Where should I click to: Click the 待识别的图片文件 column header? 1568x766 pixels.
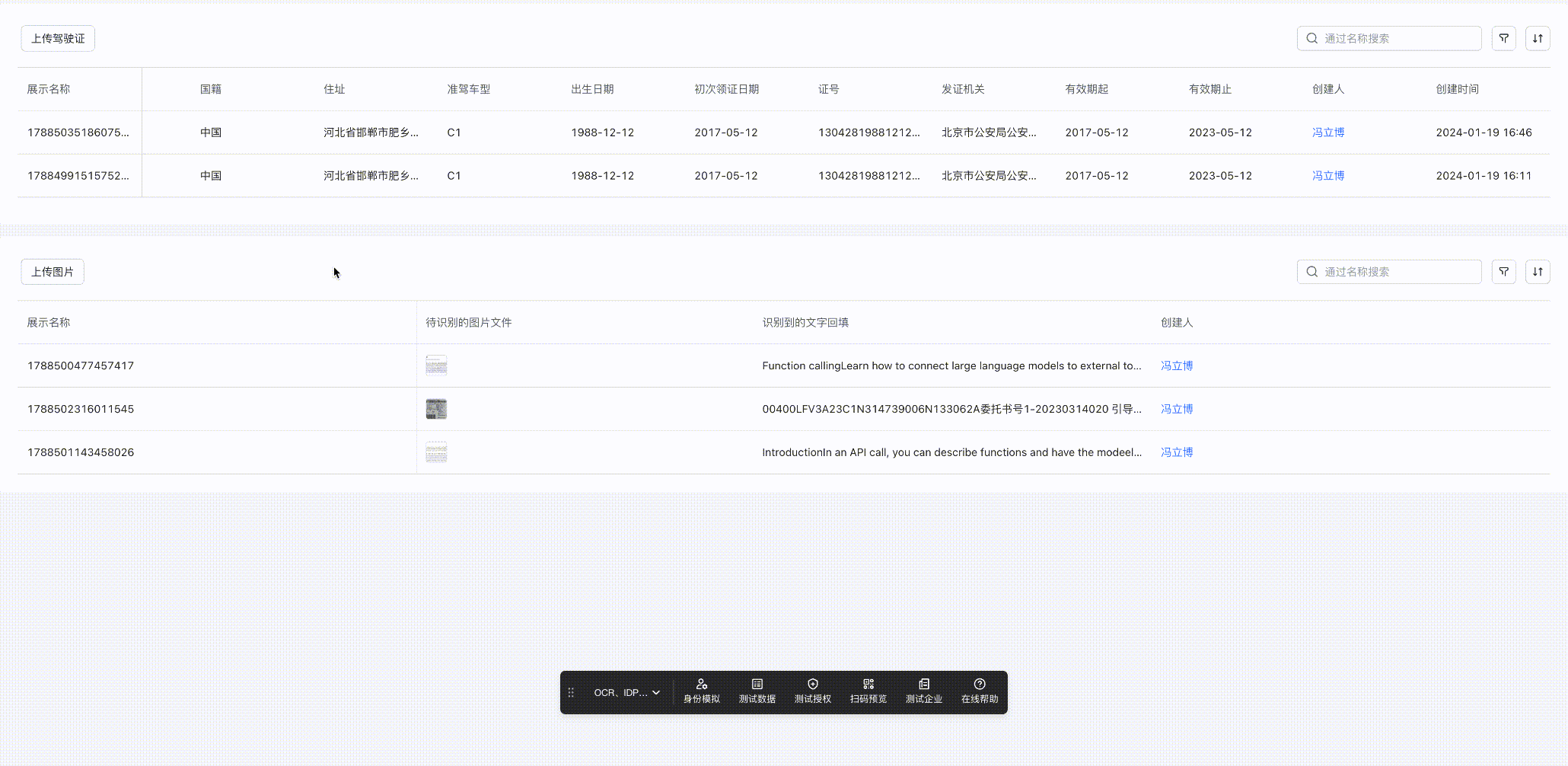click(x=469, y=322)
